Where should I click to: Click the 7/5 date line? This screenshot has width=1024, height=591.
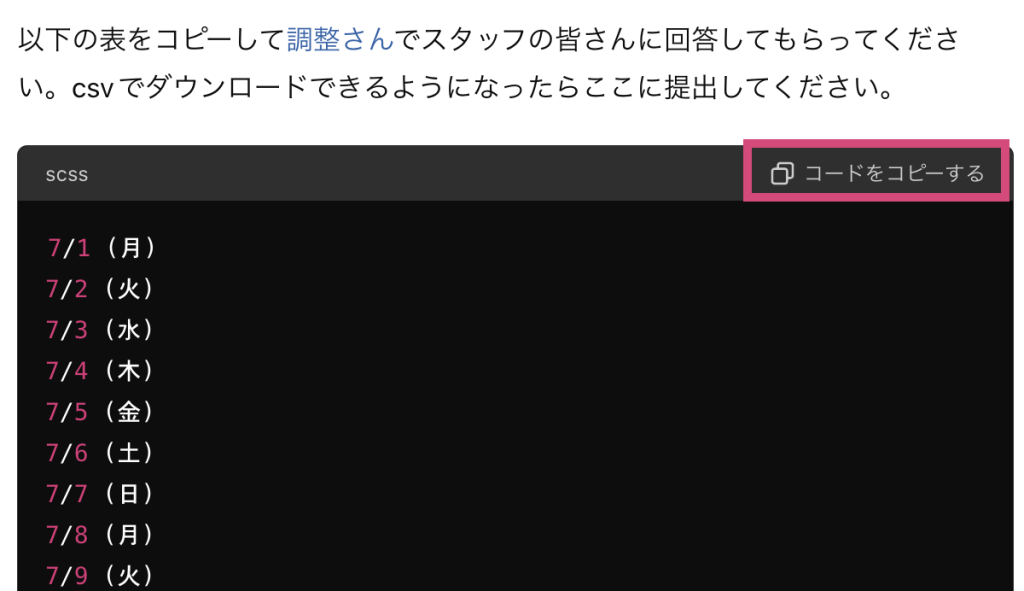100,412
